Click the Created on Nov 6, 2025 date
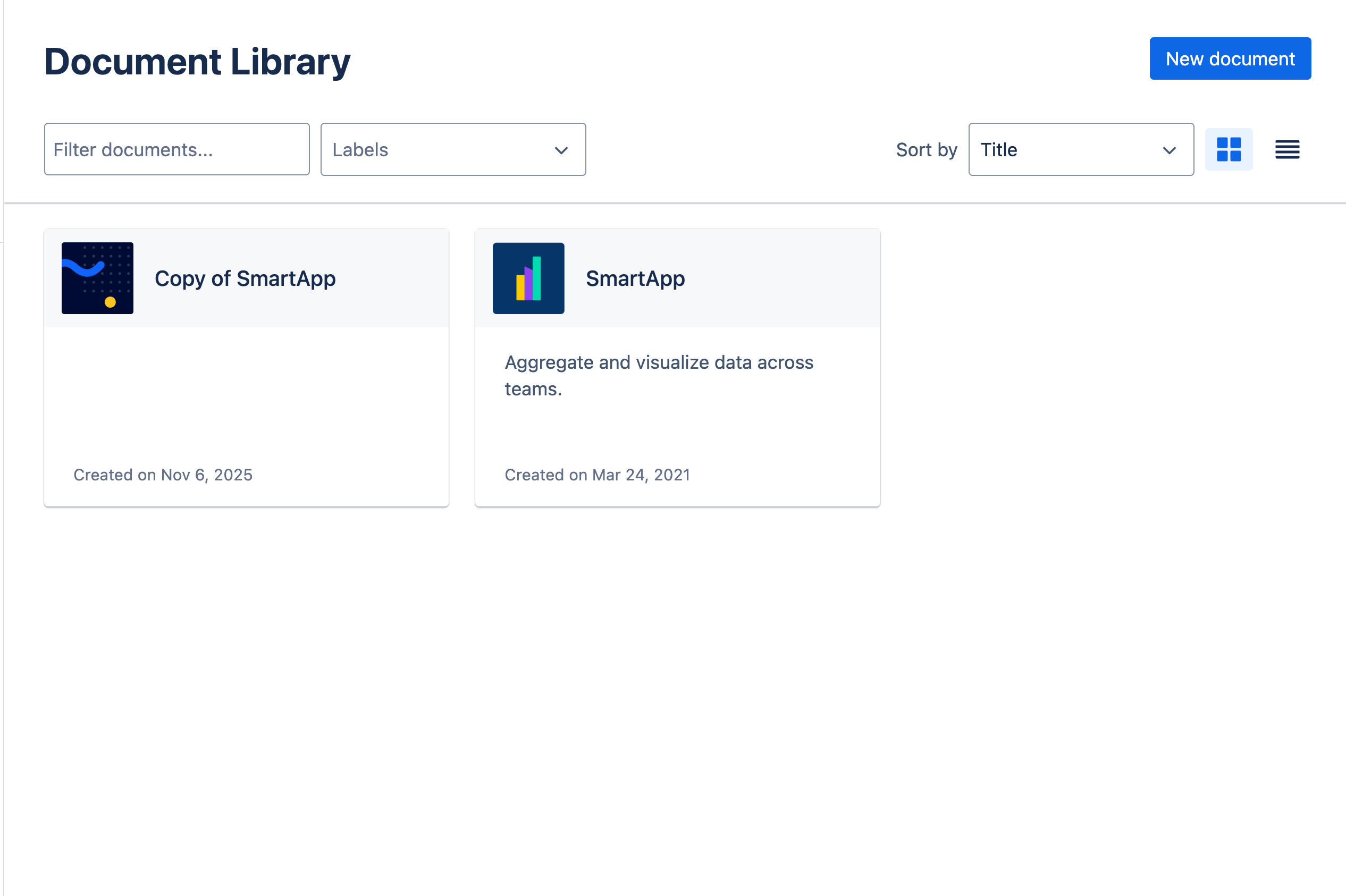The width and height of the screenshot is (1346, 896). (163, 475)
